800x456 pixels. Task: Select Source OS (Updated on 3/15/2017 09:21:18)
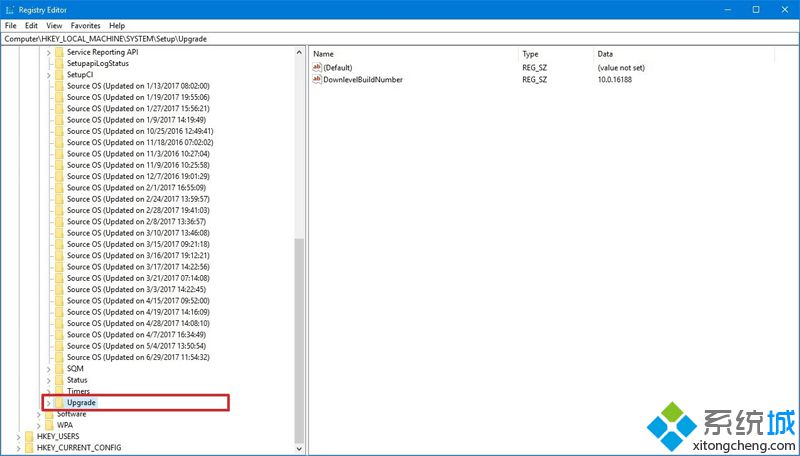(138, 244)
